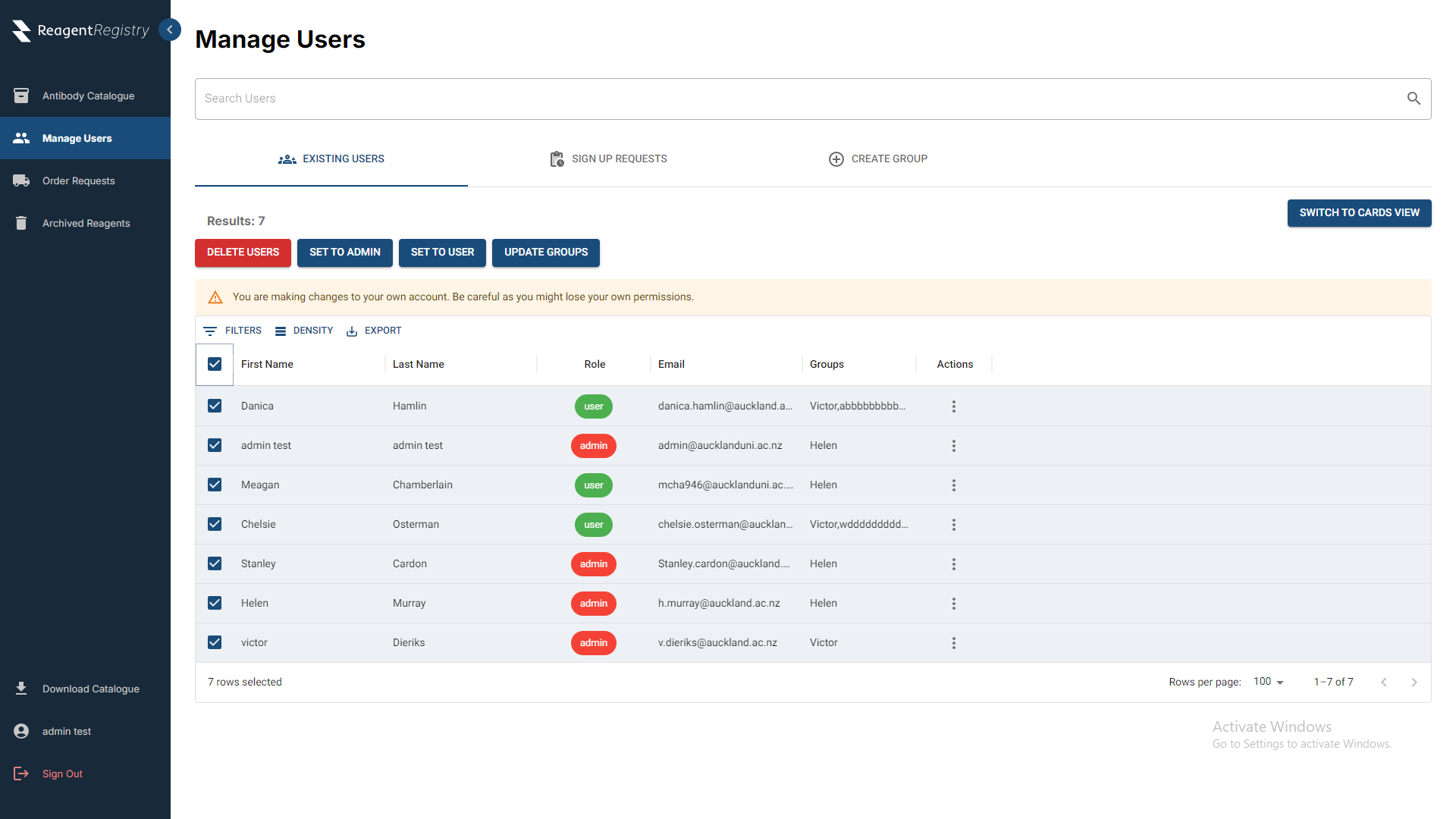The image size is (1456, 819).
Task: Switch to the Sign Up Requests tab
Action: coord(608,158)
